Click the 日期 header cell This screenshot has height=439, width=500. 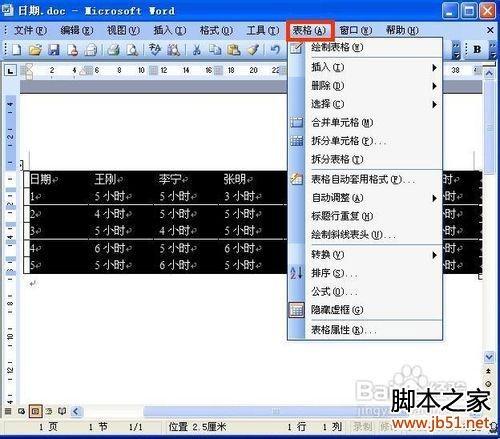click(57, 179)
